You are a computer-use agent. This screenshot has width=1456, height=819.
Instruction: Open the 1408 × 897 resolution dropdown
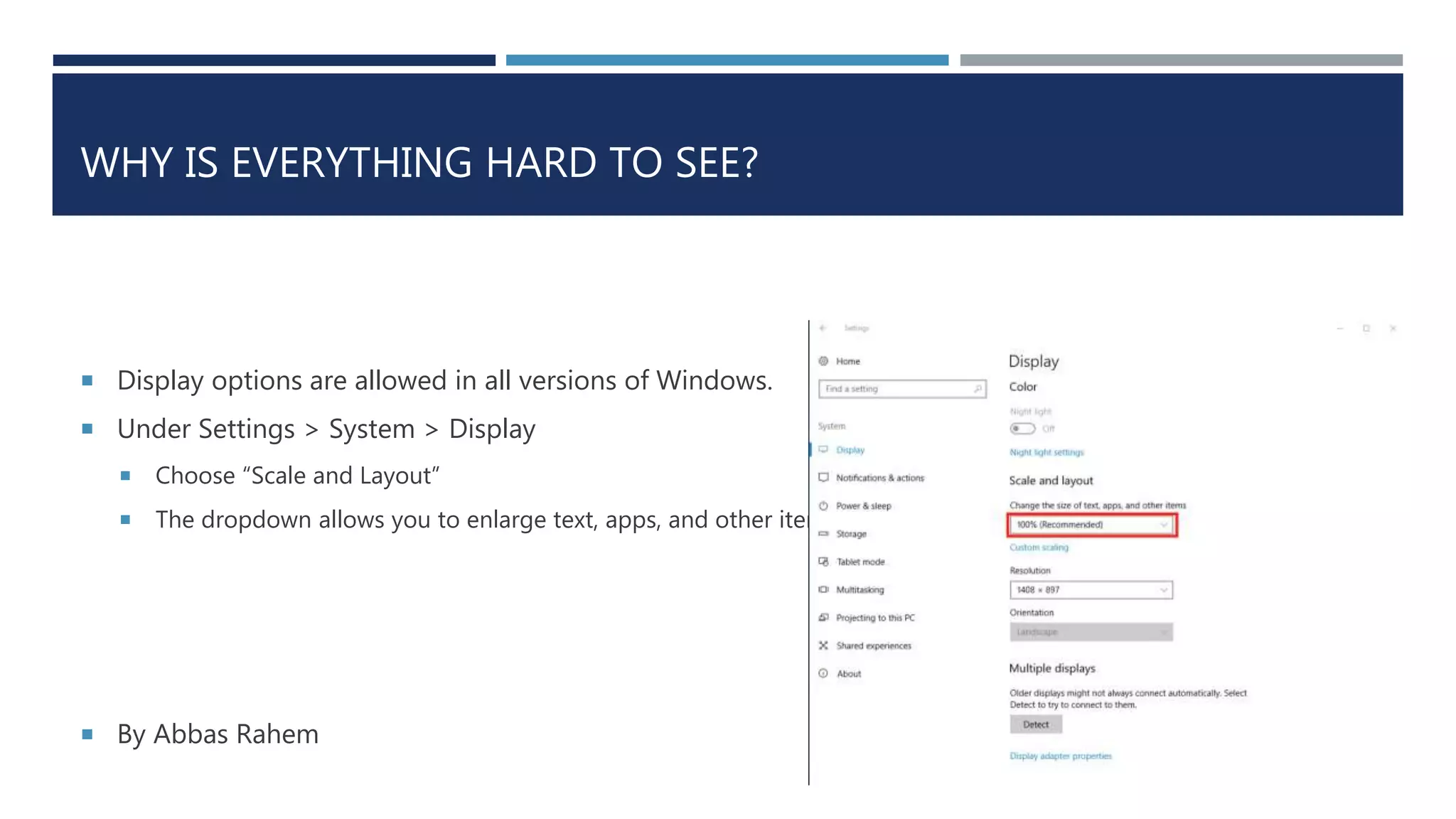(1091, 590)
